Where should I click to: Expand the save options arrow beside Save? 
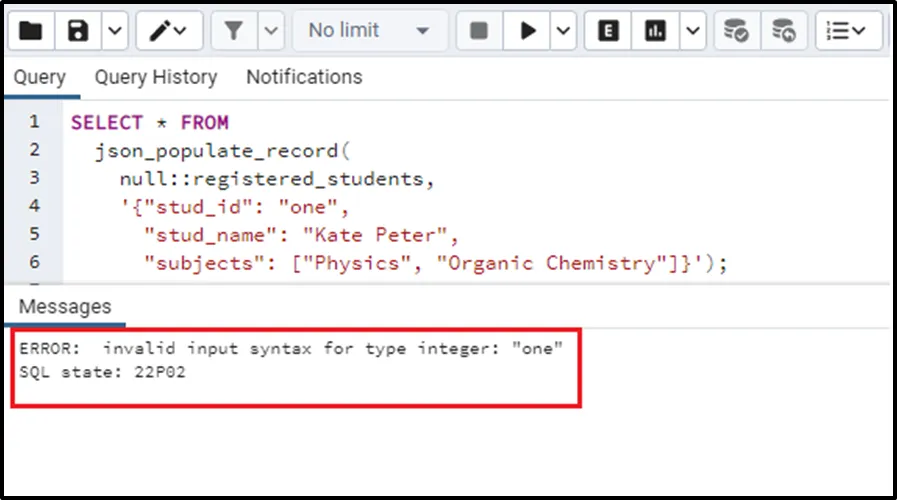(115, 31)
